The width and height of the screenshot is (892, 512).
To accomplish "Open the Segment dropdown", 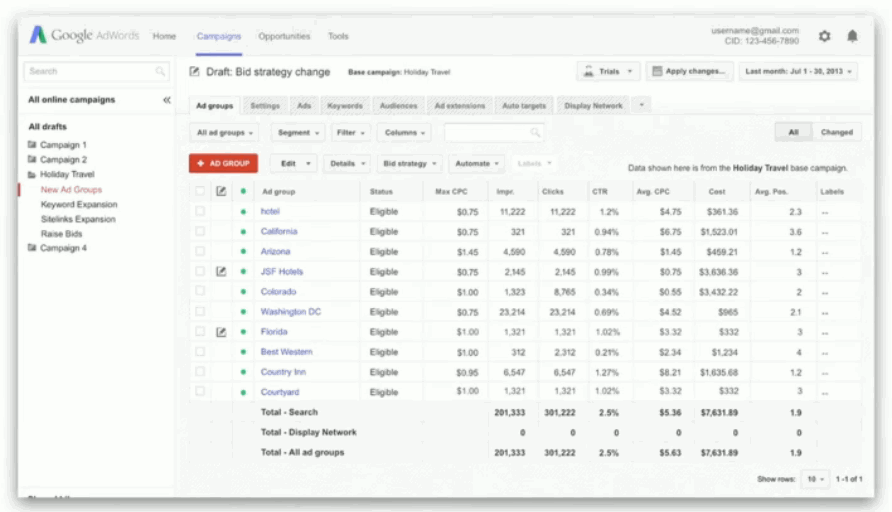I will pyautogui.click(x=298, y=133).
